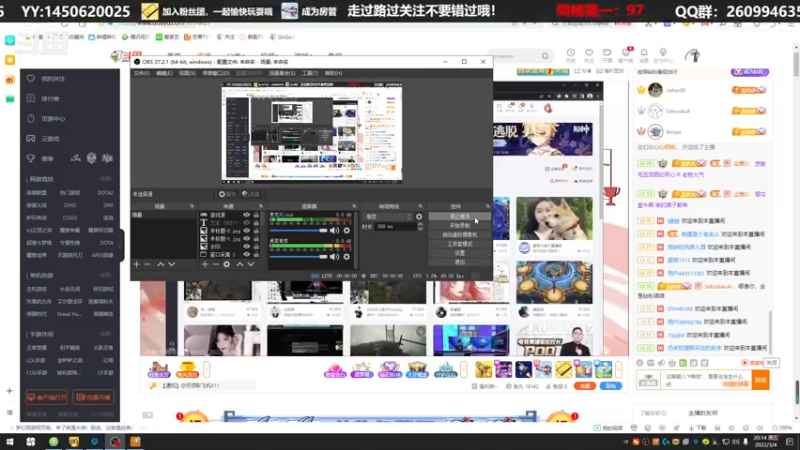Image resolution: width=800 pixels, height=450 pixels.
Task: Focus the chat message input field
Action: tap(707, 380)
